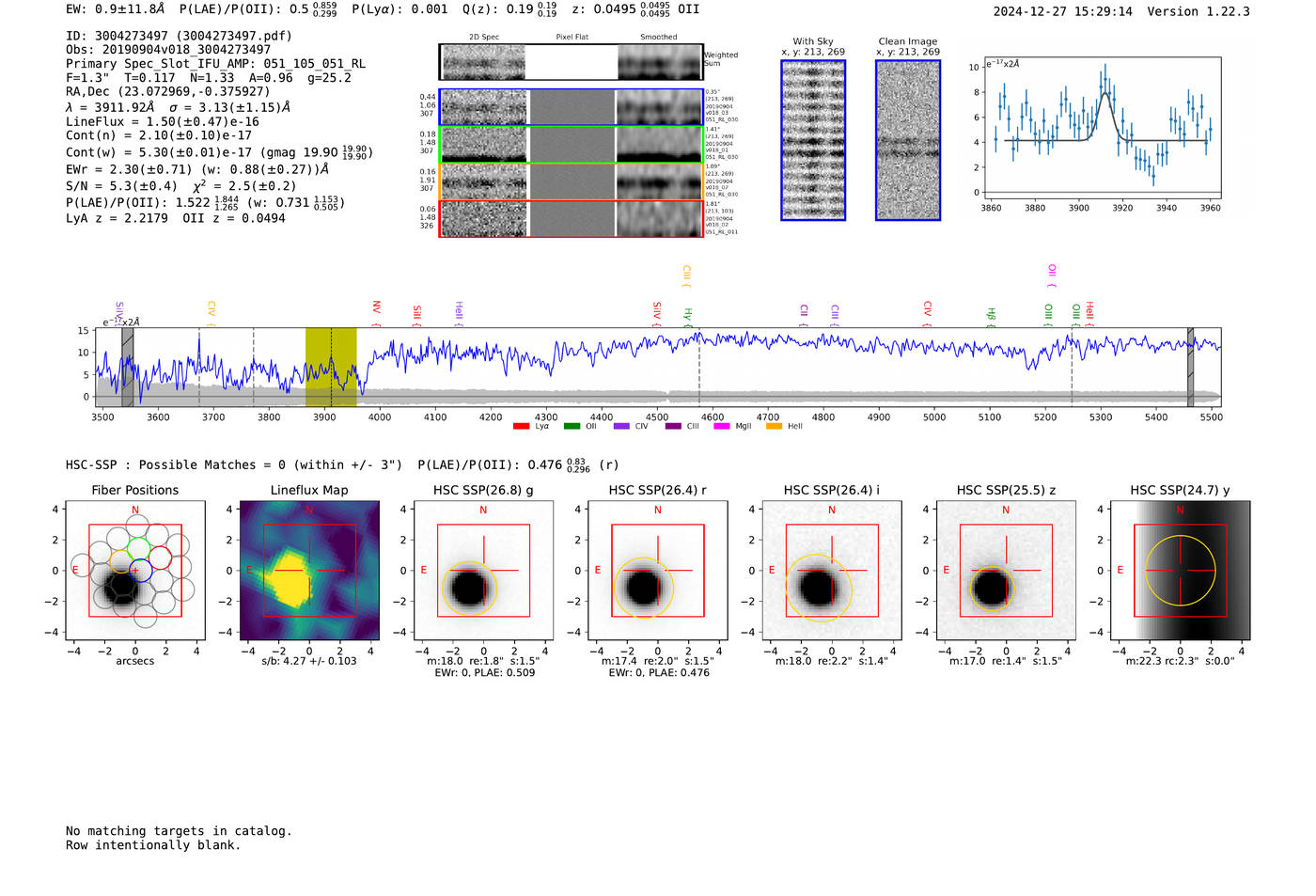Click the Obs: 20190904v018_3004273497 line
This screenshot has width=1316, height=896.
pyautogui.click(x=168, y=50)
